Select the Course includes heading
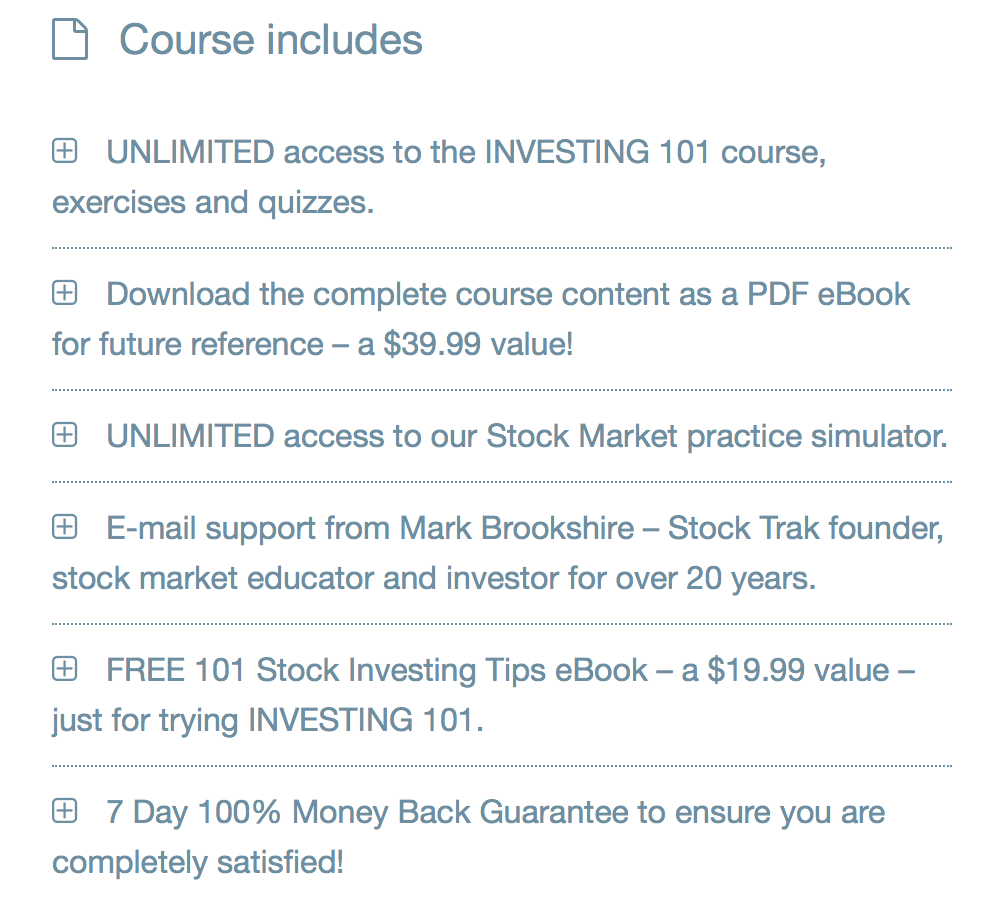Viewport: 1008px width, 910px height. pos(271,40)
